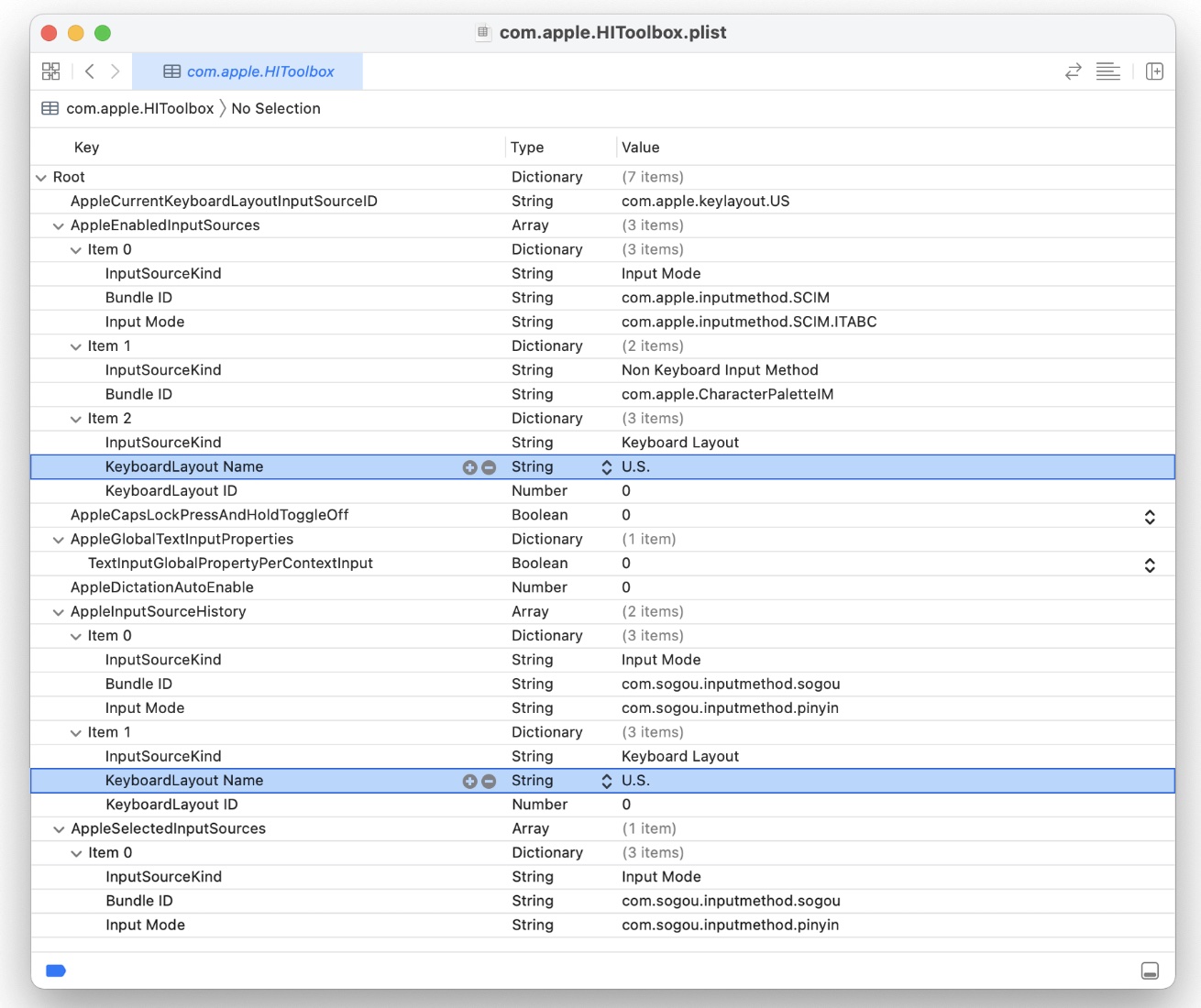Remove KeyboardLayout Name row in Item 2

point(489,467)
